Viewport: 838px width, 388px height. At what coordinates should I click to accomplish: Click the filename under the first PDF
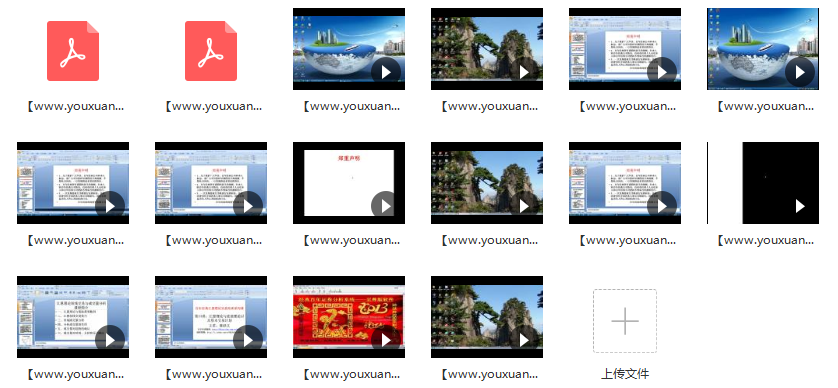coord(75,106)
